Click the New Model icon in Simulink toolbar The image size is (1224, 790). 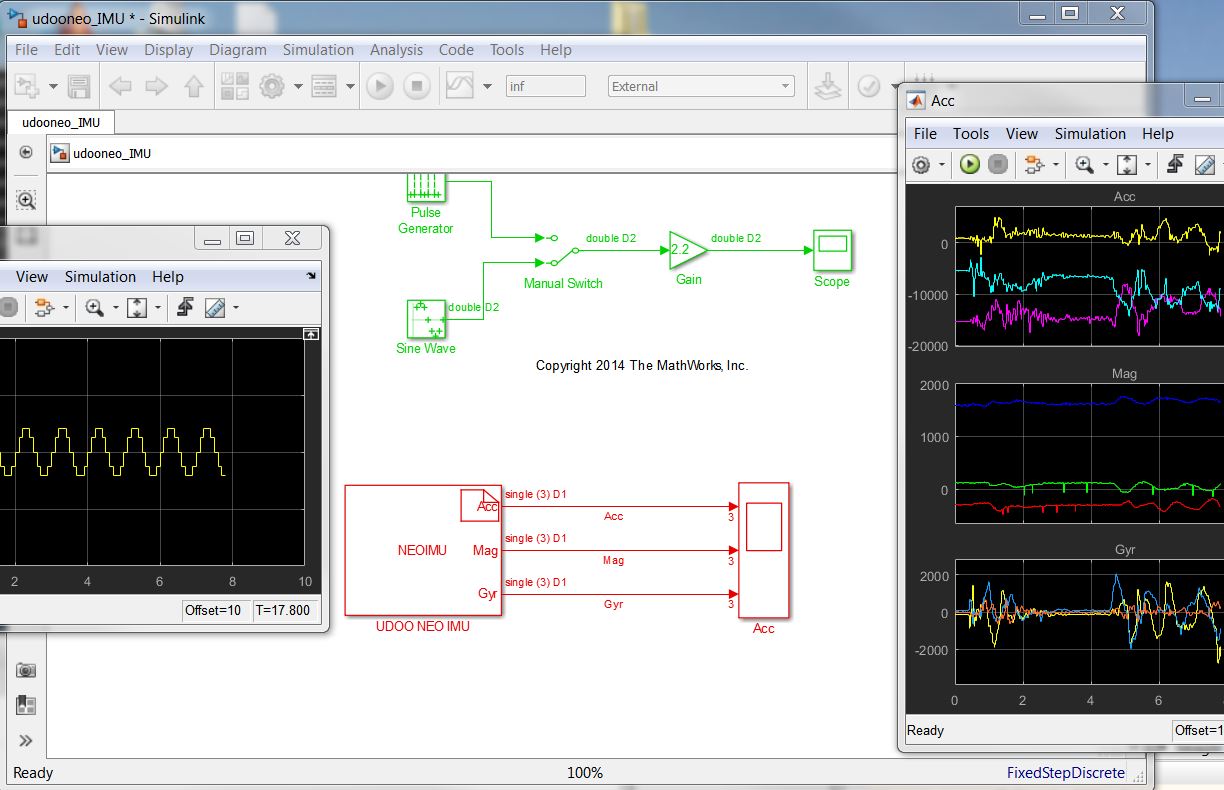click(x=27, y=86)
